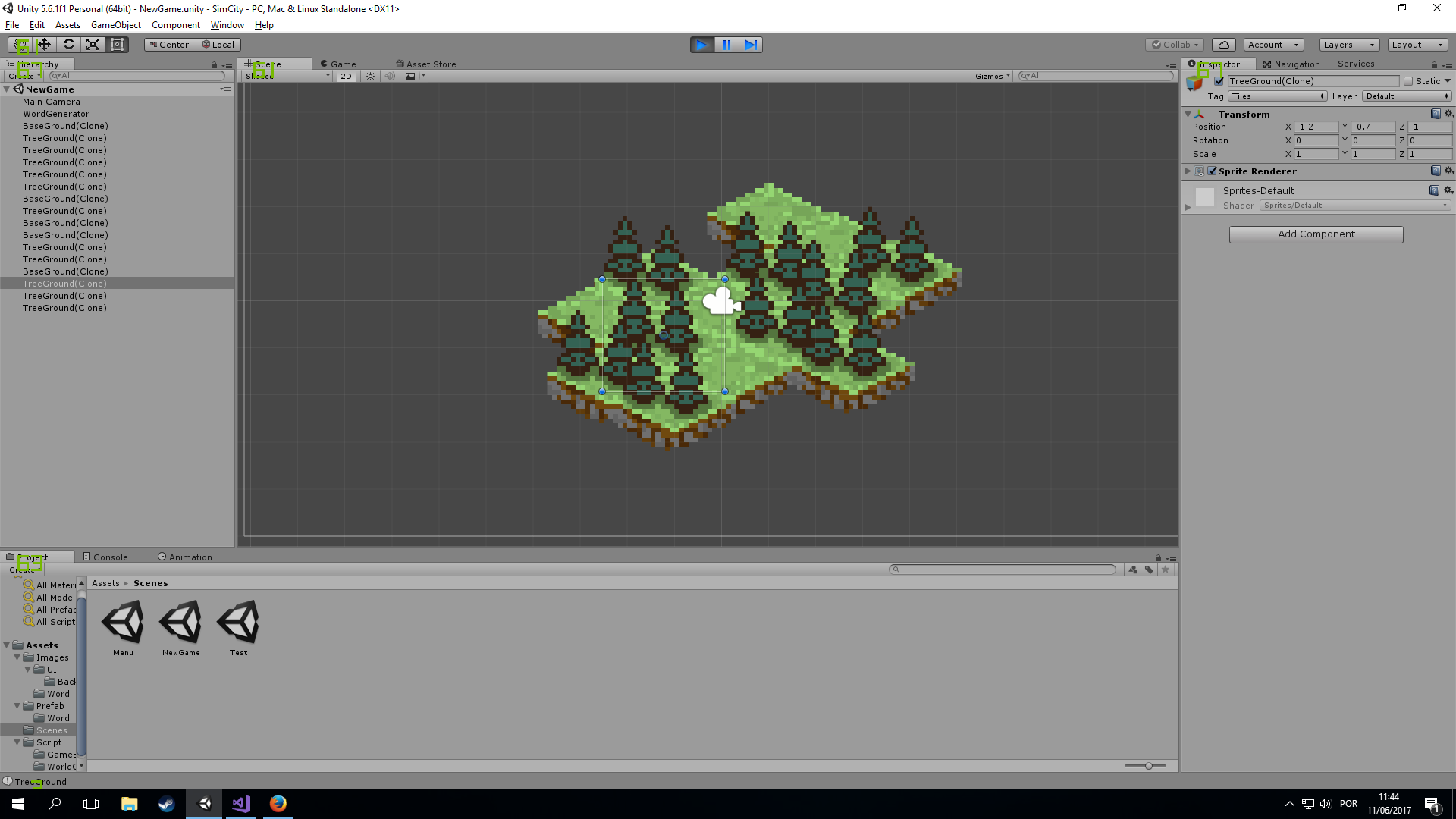This screenshot has height=819, width=1456.
Task: Select WordGenerator in Hierarchy
Action: point(56,114)
